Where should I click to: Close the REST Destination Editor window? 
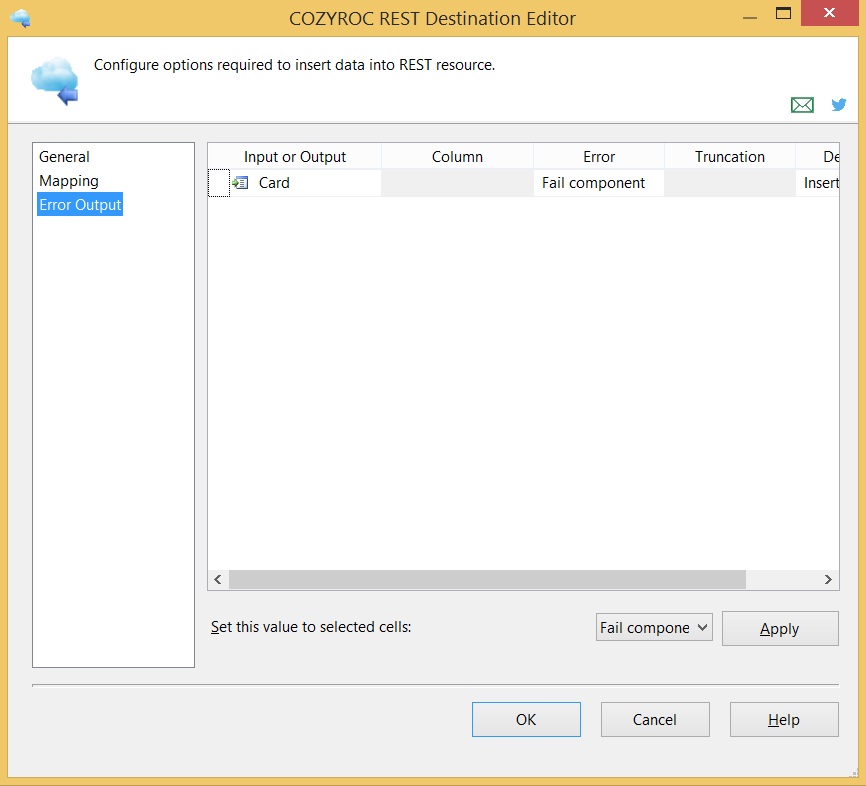point(829,13)
